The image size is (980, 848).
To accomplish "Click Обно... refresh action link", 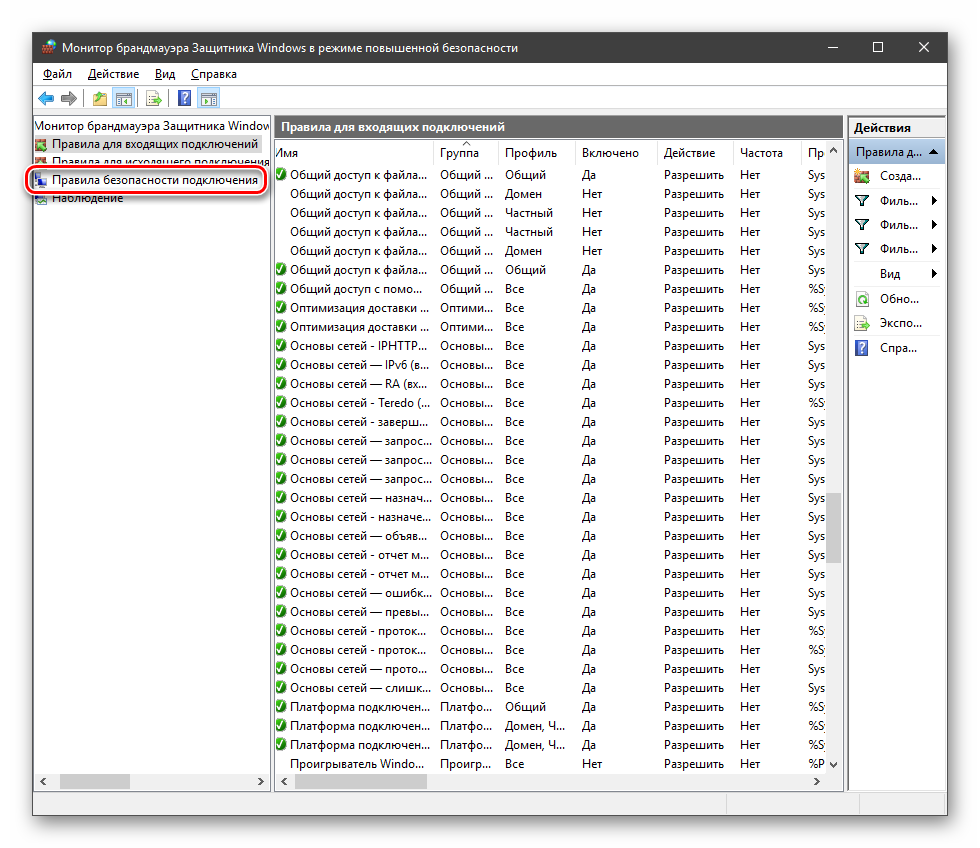I will [899, 299].
